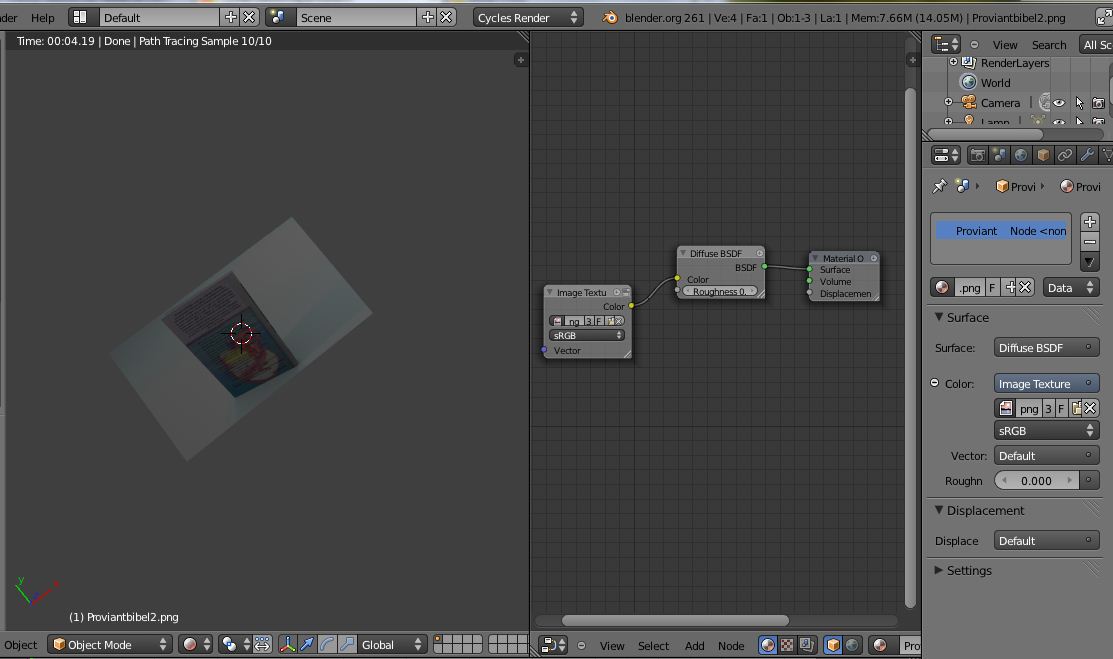This screenshot has height=659, width=1113.
Task: Select the rotate manipulator arc icon
Action: click(x=327, y=644)
